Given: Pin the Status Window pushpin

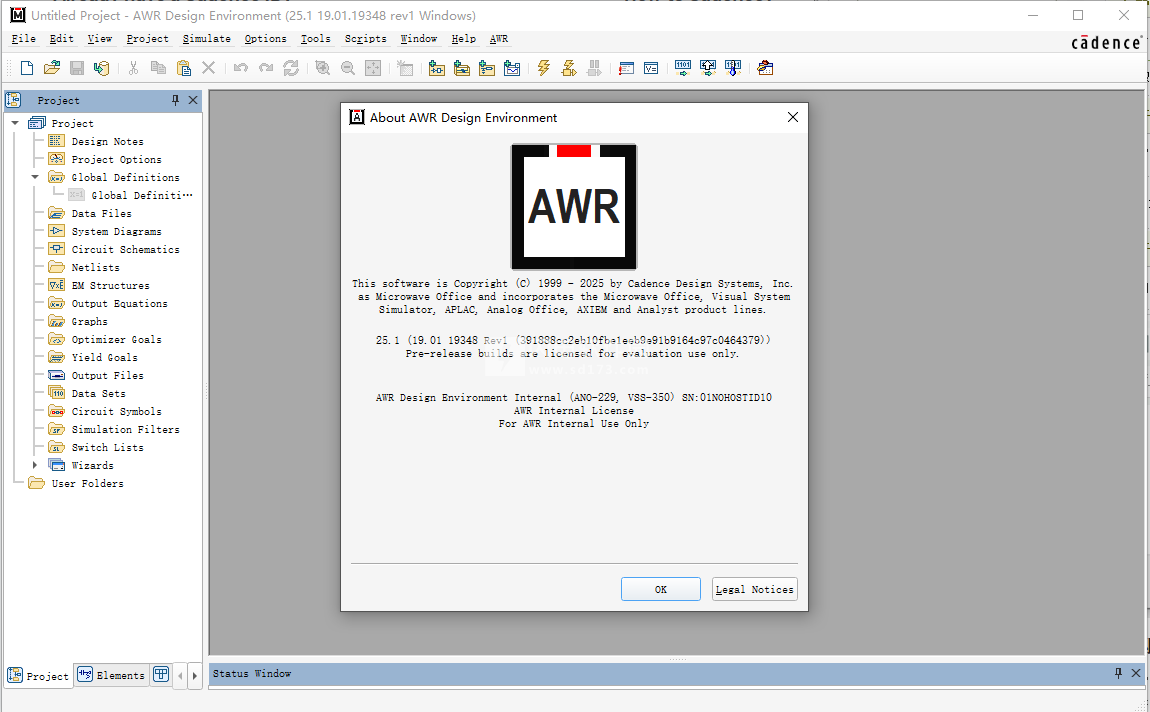Looking at the screenshot, I should point(1118,672).
